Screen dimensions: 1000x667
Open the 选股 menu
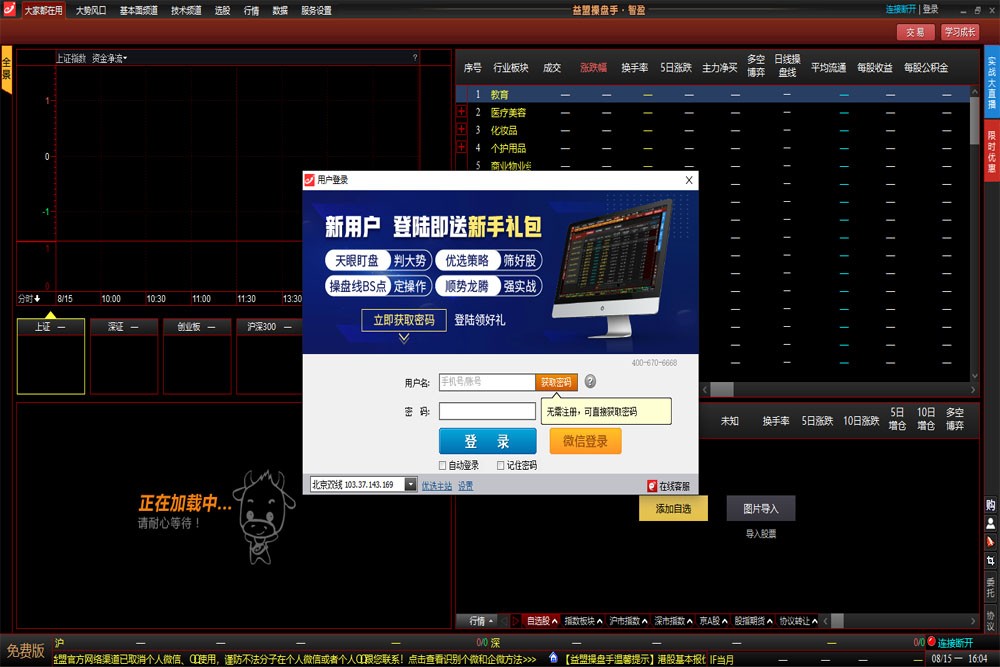[222, 10]
